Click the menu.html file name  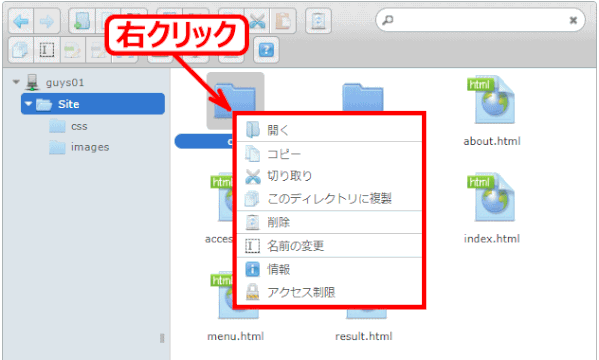(236, 336)
